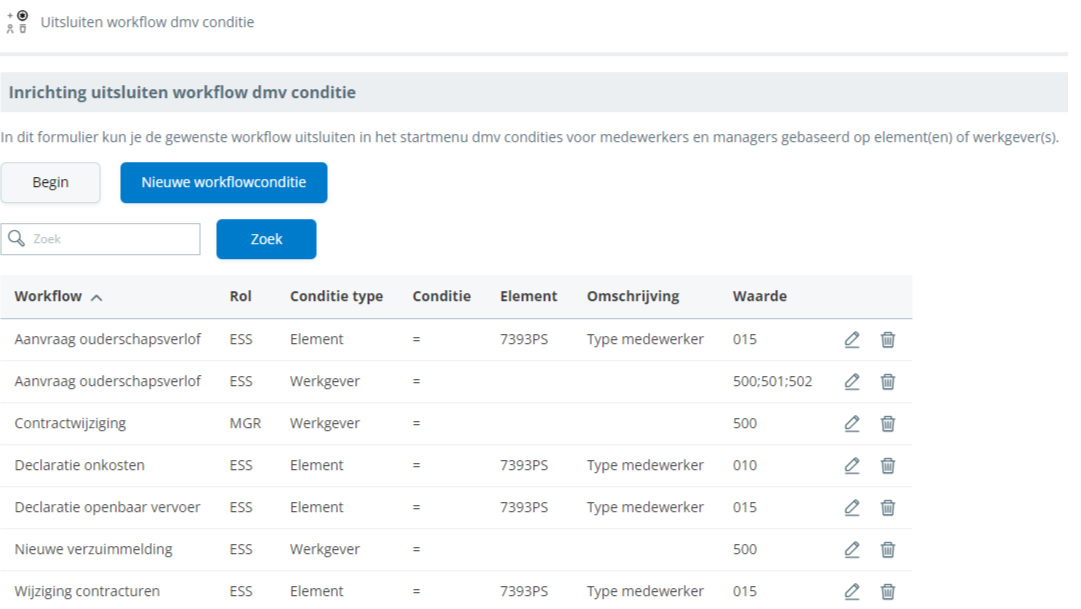Edit the Contractwijziging MGR row
This screenshot has height=609, width=1081.
851,423
